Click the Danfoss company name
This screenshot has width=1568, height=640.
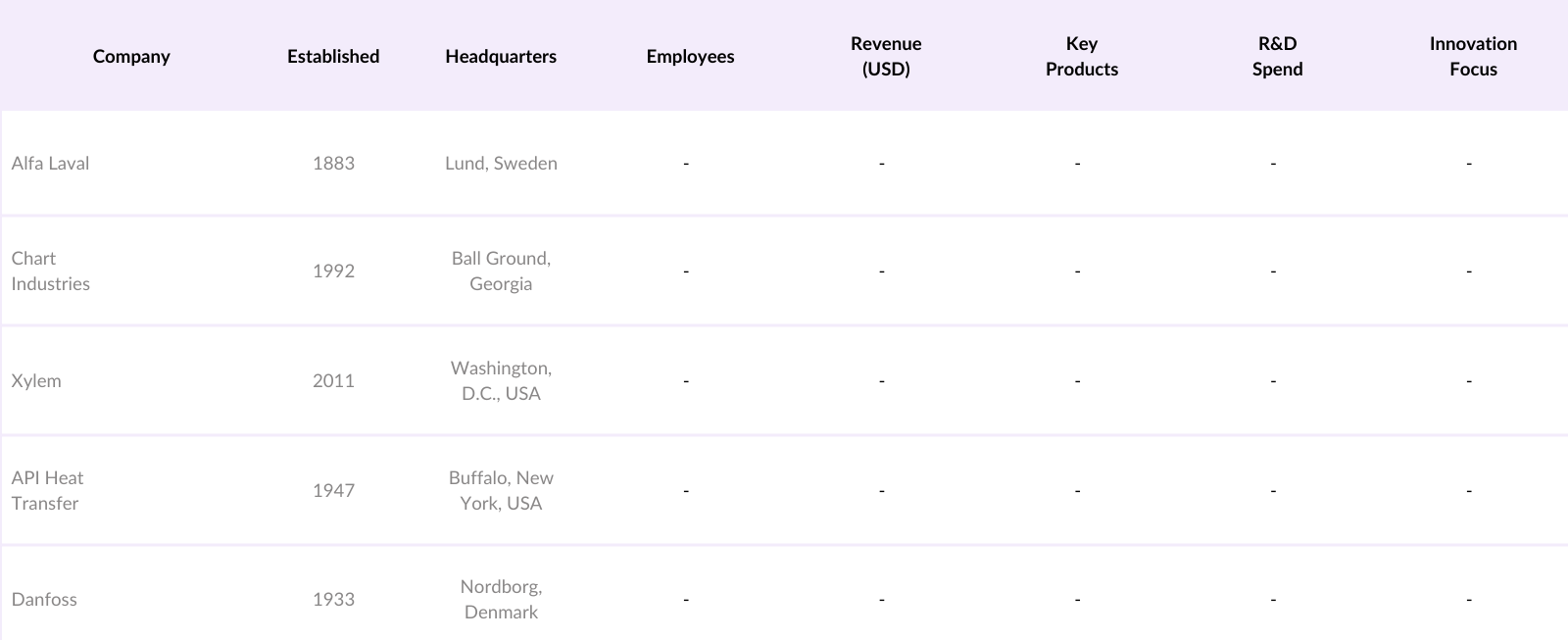44,600
